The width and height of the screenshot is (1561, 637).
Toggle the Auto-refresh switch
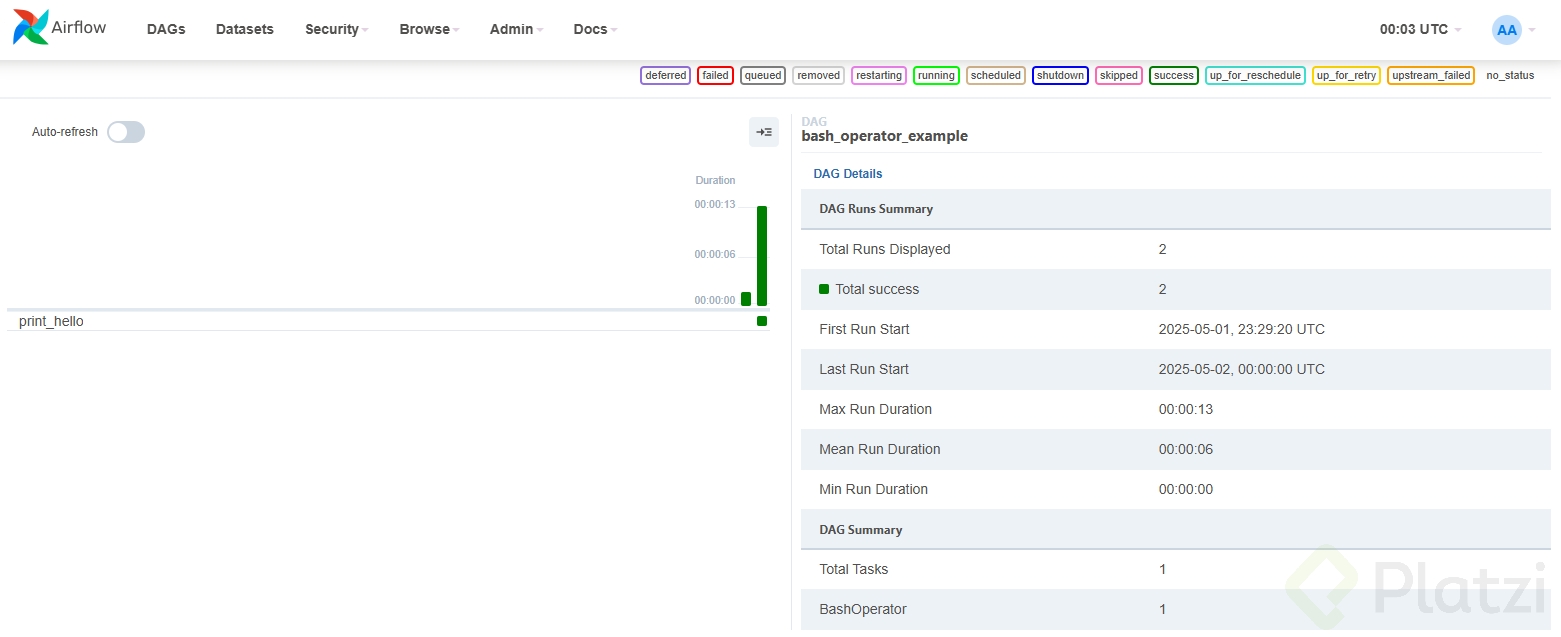tap(126, 132)
